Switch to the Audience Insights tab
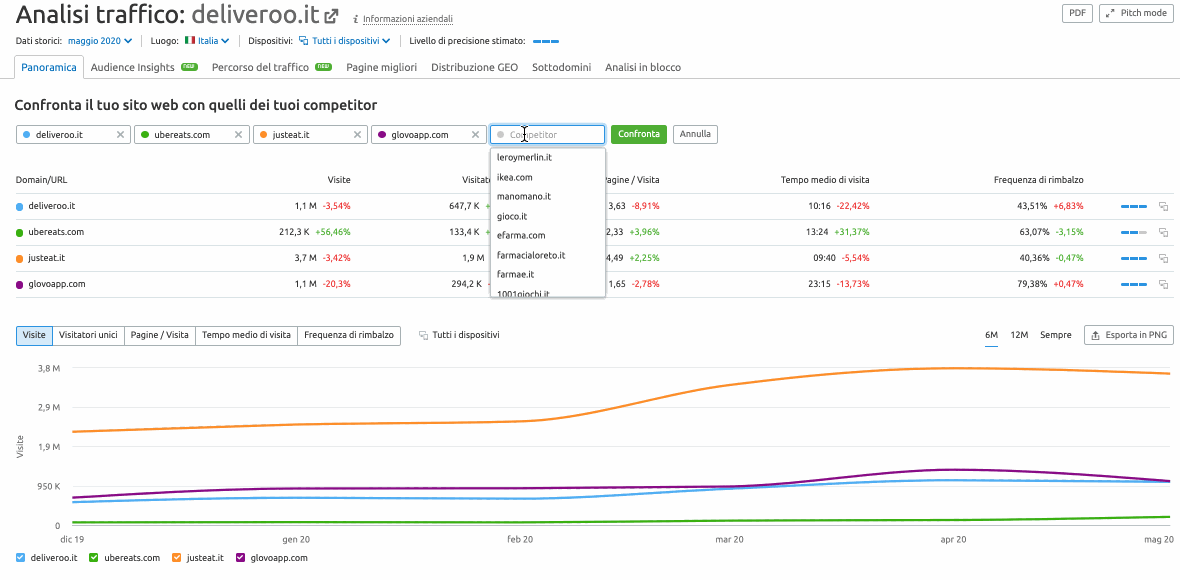This screenshot has height=580, width=1180. [x=144, y=67]
